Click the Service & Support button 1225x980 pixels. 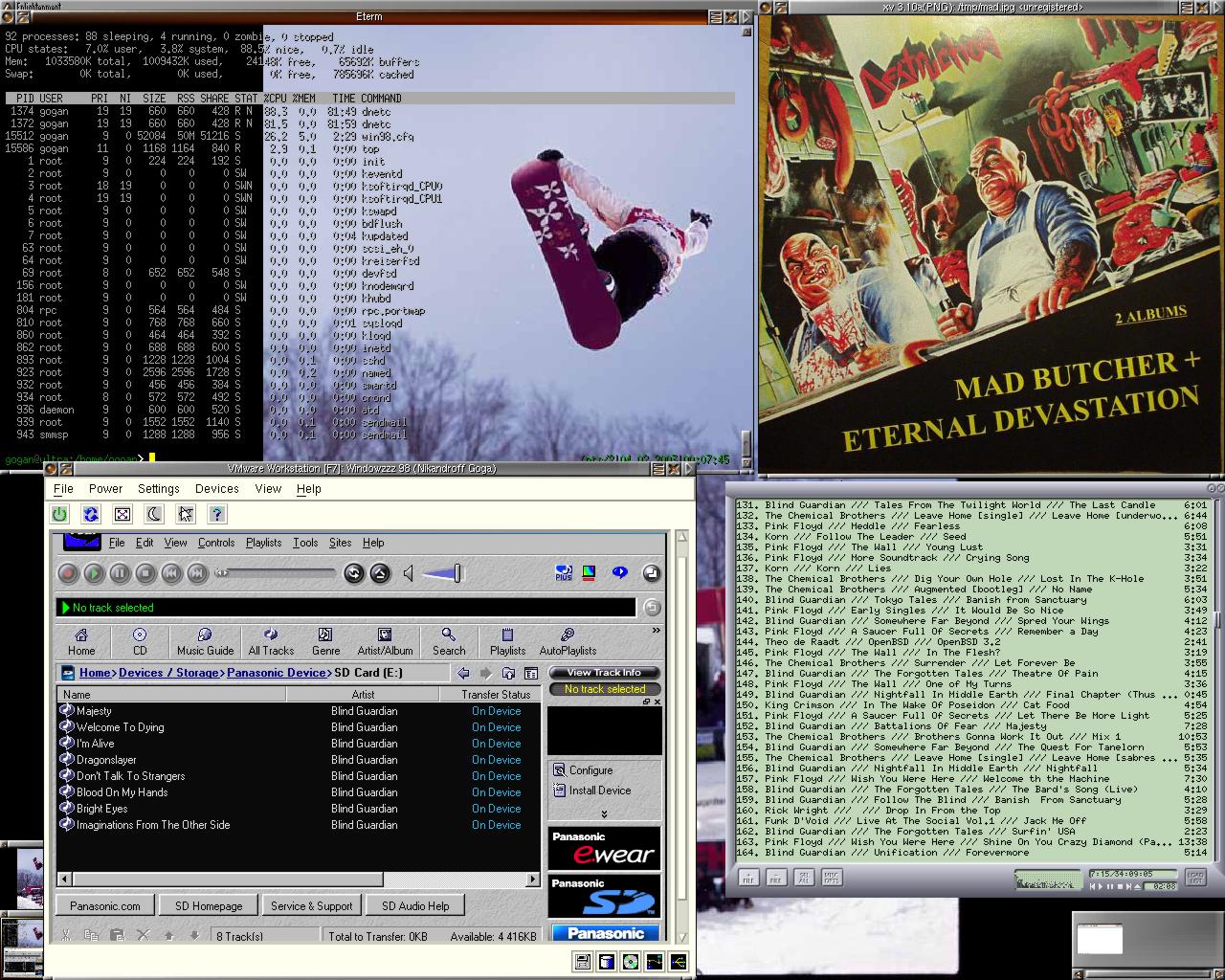[x=311, y=905]
